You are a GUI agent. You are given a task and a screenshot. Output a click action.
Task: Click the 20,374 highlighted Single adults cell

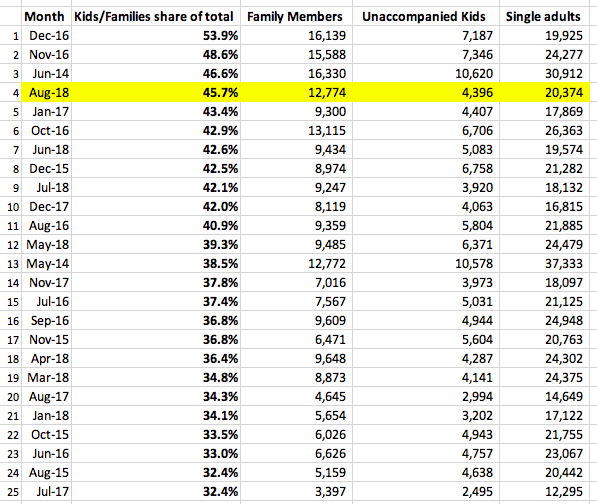[564, 93]
